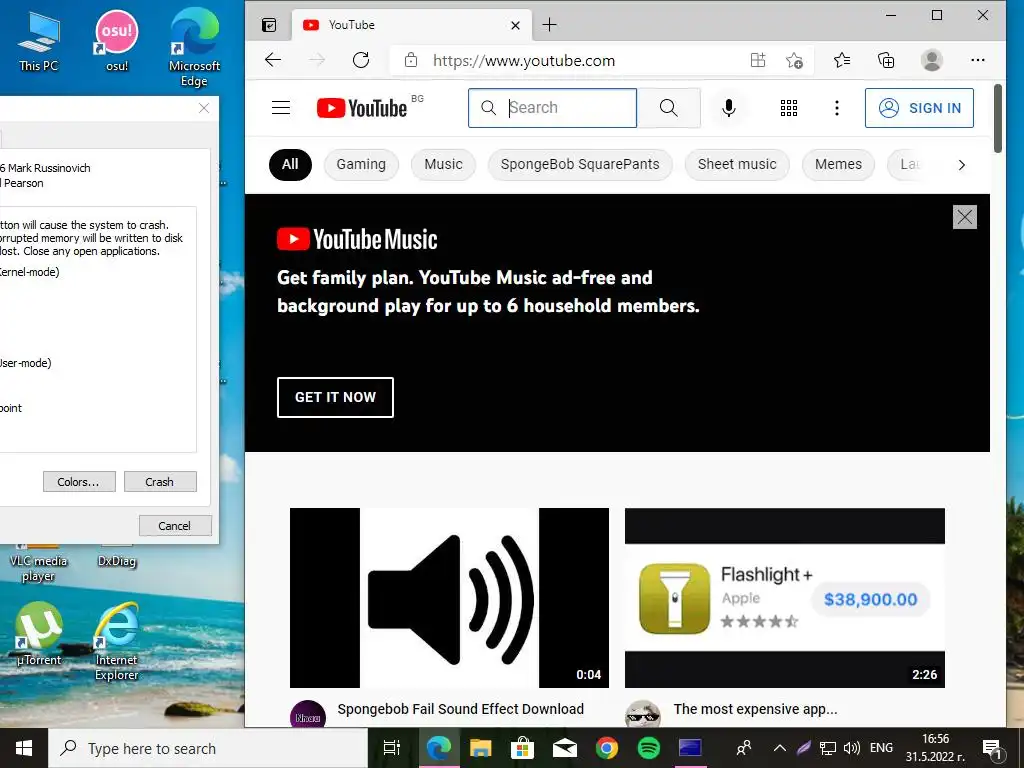The width and height of the screenshot is (1024, 768).
Task: Select the This PC desktop icon
Action: [x=39, y=42]
